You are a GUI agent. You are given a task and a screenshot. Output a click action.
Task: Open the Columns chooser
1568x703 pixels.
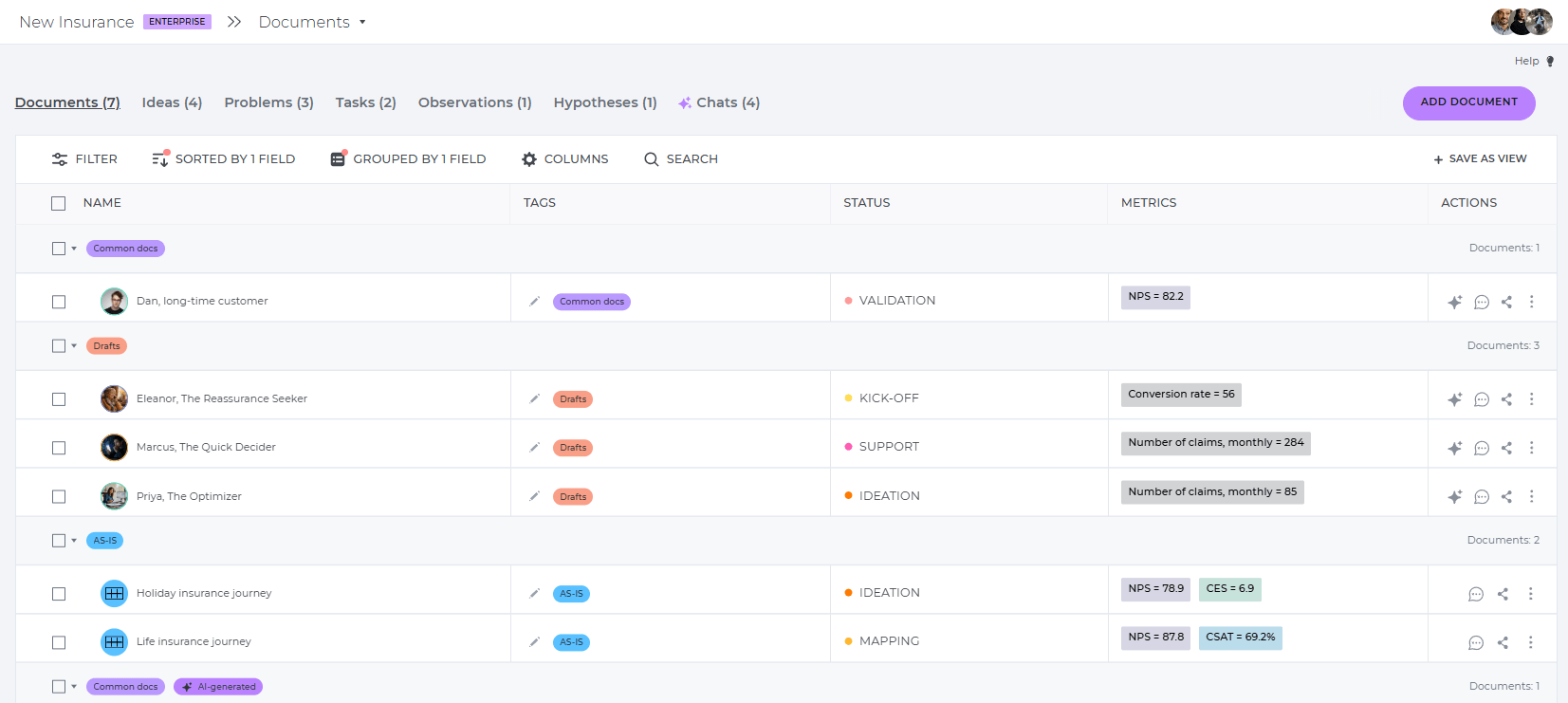click(565, 159)
